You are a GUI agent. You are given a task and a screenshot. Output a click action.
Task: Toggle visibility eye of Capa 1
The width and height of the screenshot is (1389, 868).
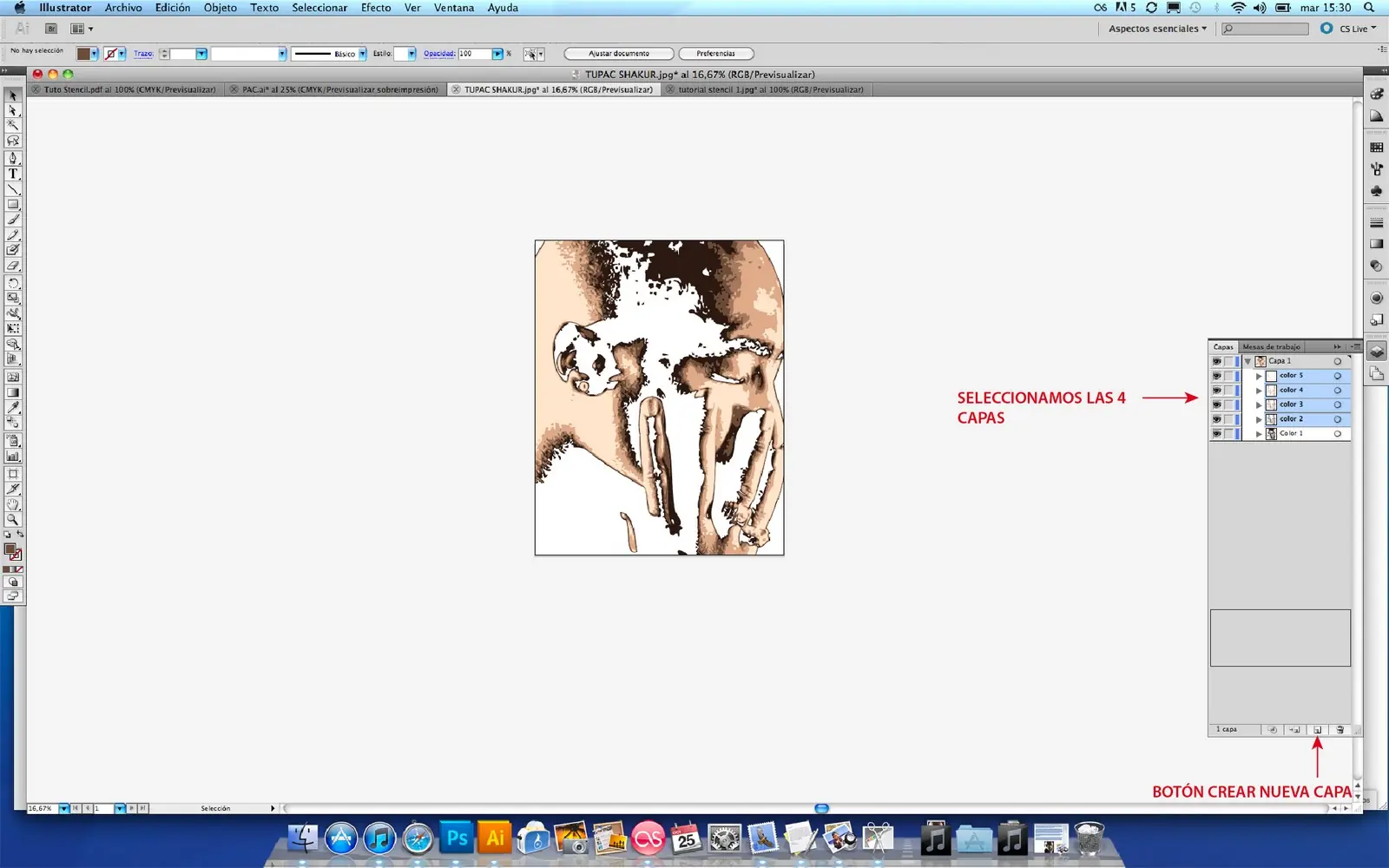(x=1216, y=361)
